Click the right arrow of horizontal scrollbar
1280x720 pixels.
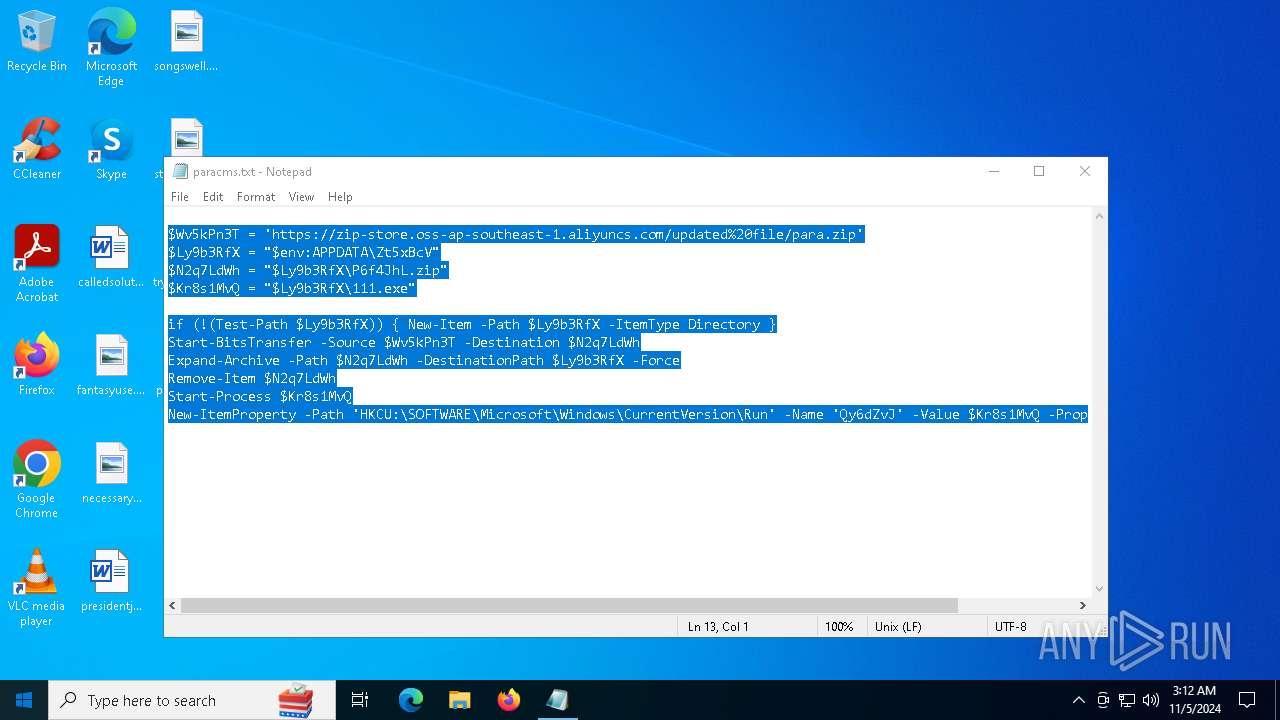[x=1082, y=605]
